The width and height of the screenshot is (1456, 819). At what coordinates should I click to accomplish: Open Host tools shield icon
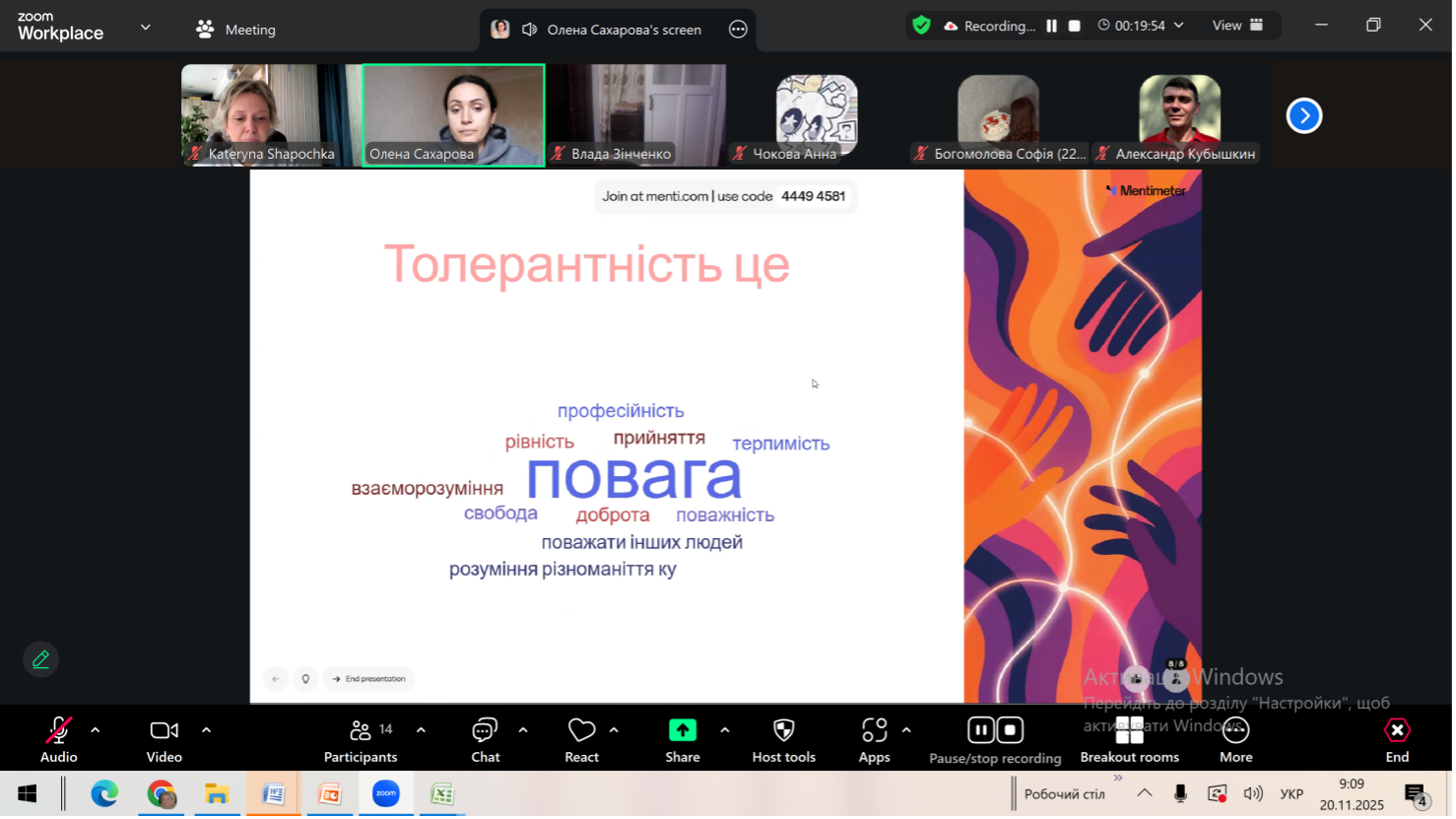[x=783, y=730]
